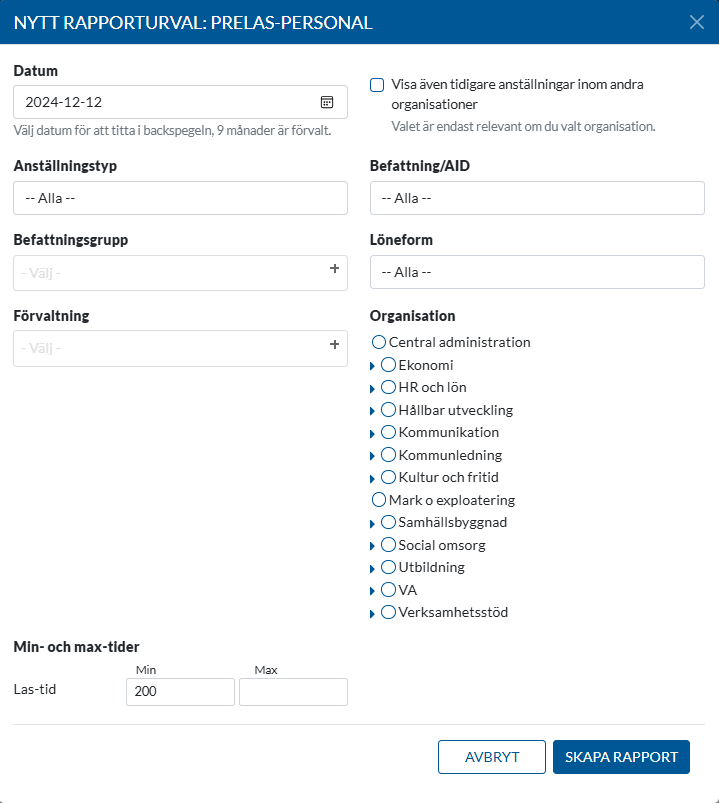Click the plus icon in Förvaltning

click(x=334, y=345)
